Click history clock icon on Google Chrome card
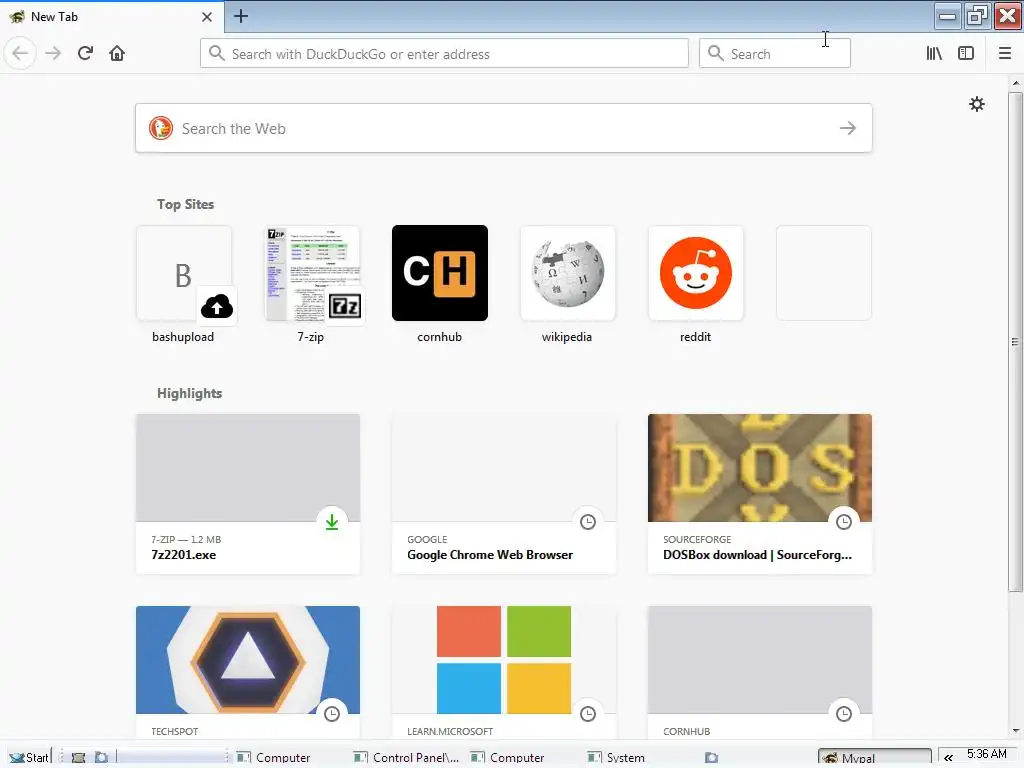Image resolution: width=1024 pixels, height=768 pixels. click(x=588, y=522)
